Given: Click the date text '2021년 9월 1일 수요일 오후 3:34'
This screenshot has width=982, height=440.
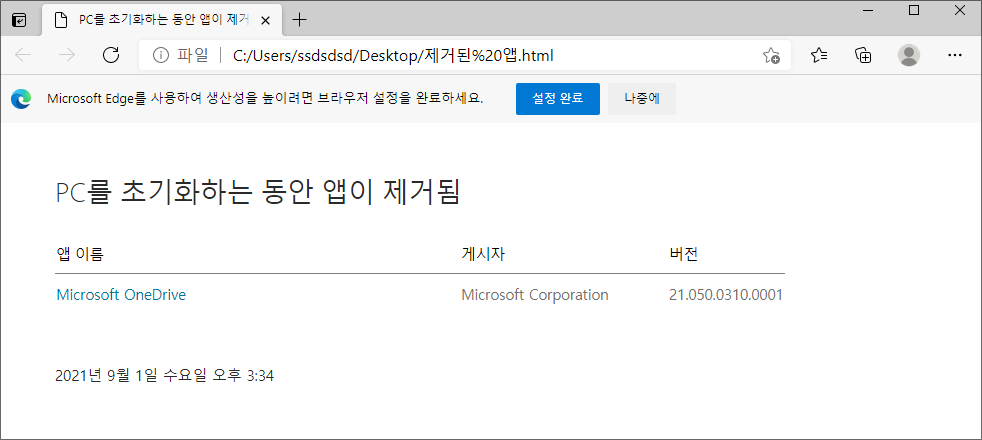Looking at the screenshot, I should pyautogui.click(x=165, y=376).
